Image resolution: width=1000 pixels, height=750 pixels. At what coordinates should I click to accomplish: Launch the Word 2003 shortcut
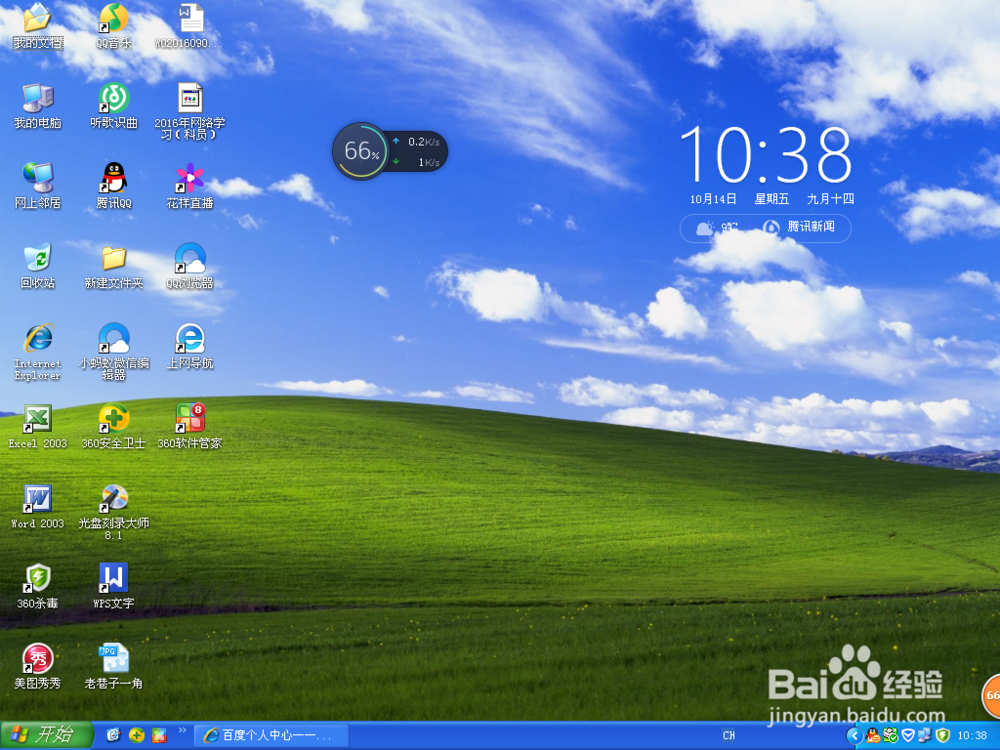pos(38,507)
